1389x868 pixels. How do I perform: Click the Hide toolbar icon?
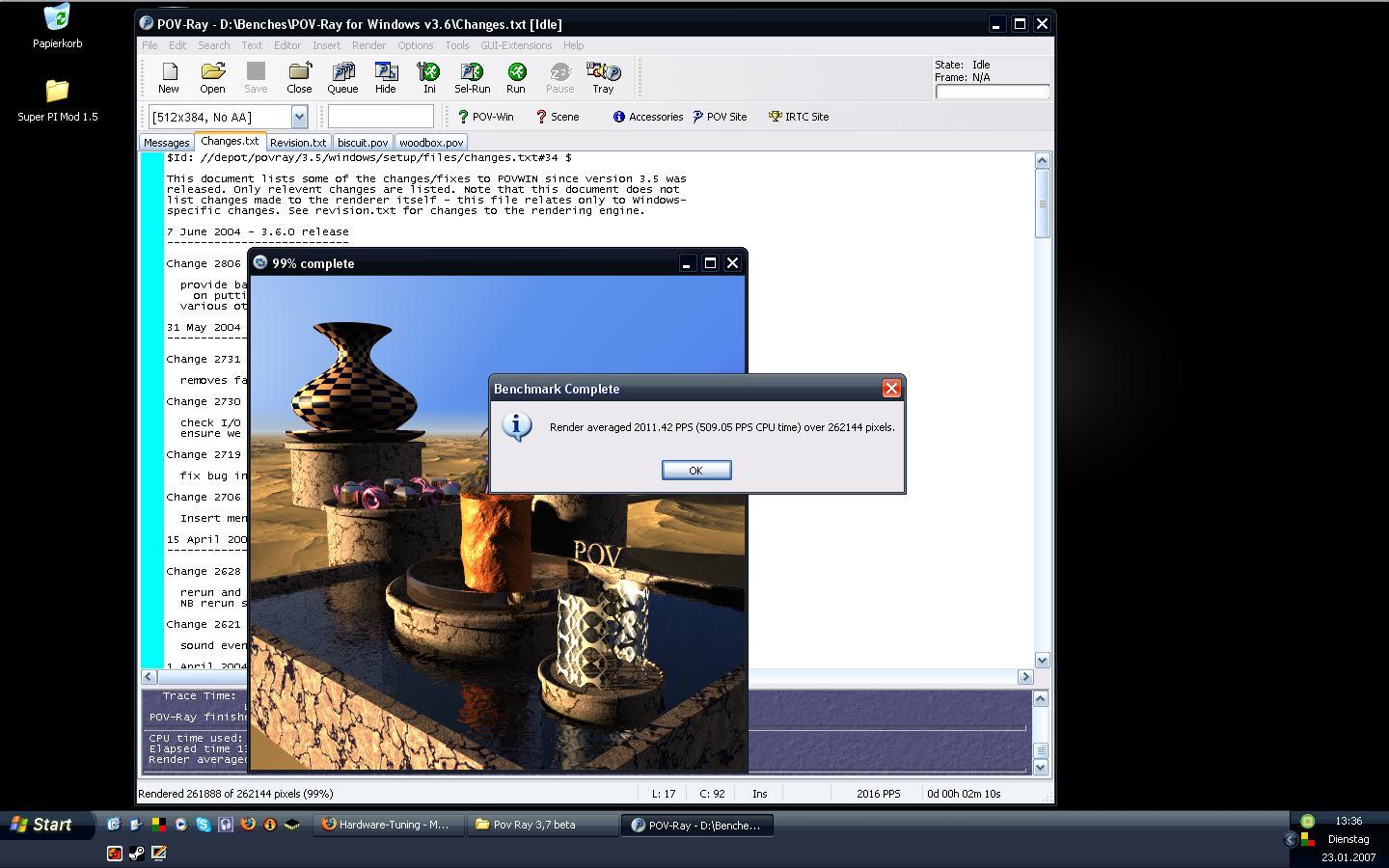[386, 77]
